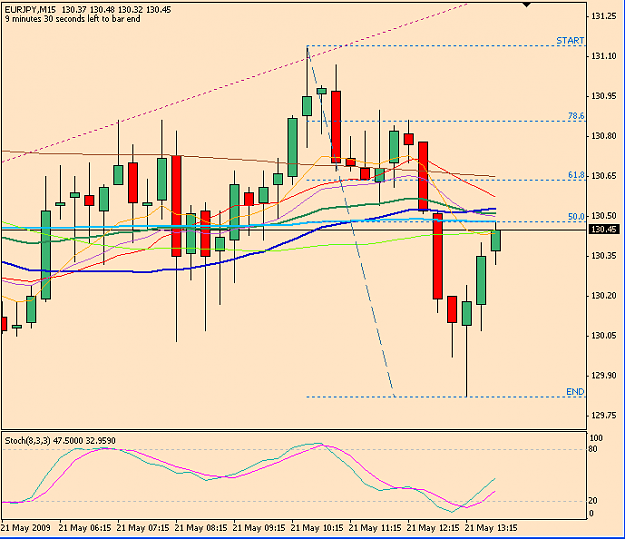
Task: Click the latest forming green candle
Action: coord(496,240)
